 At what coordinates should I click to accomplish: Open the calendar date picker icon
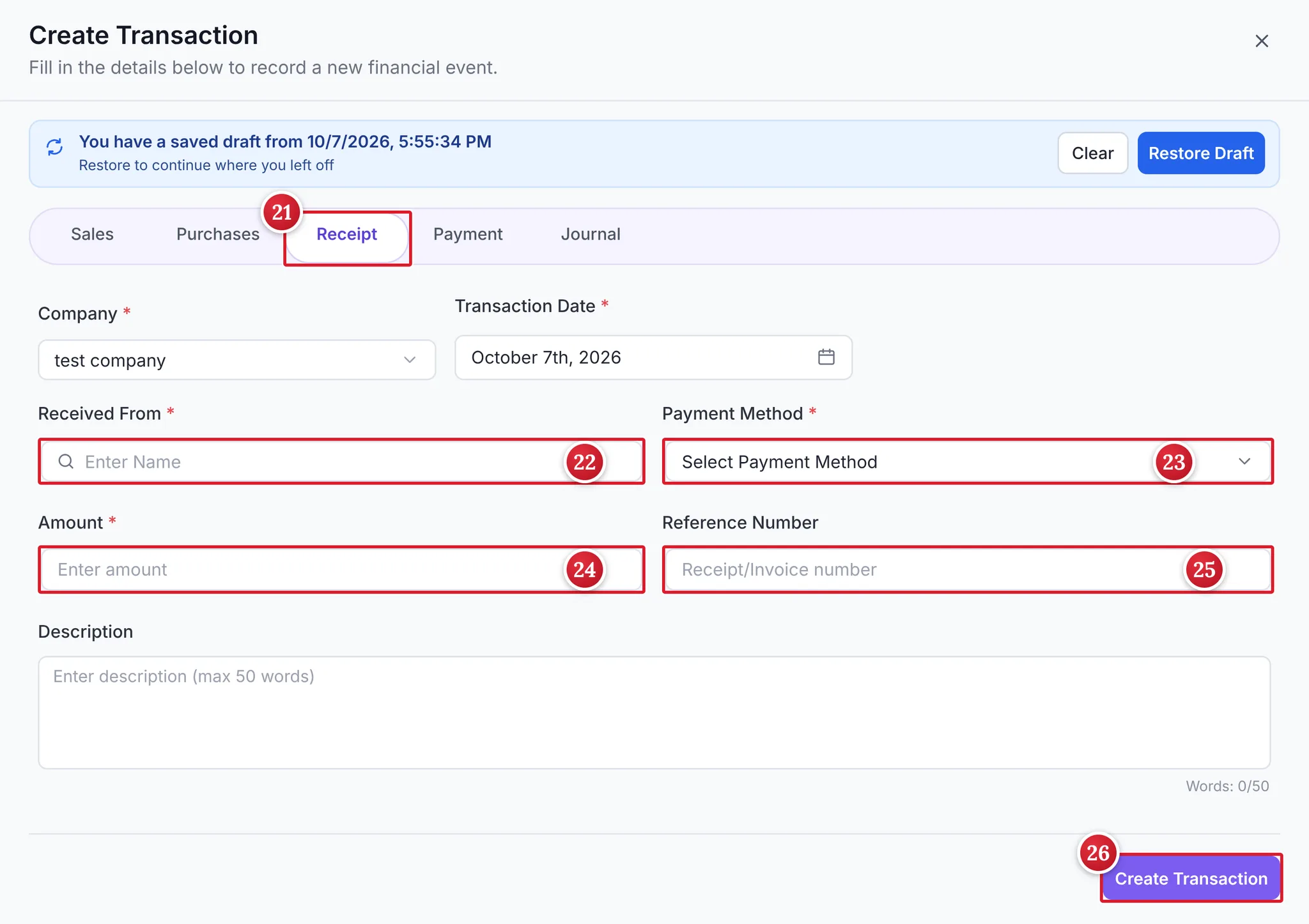[x=826, y=357]
